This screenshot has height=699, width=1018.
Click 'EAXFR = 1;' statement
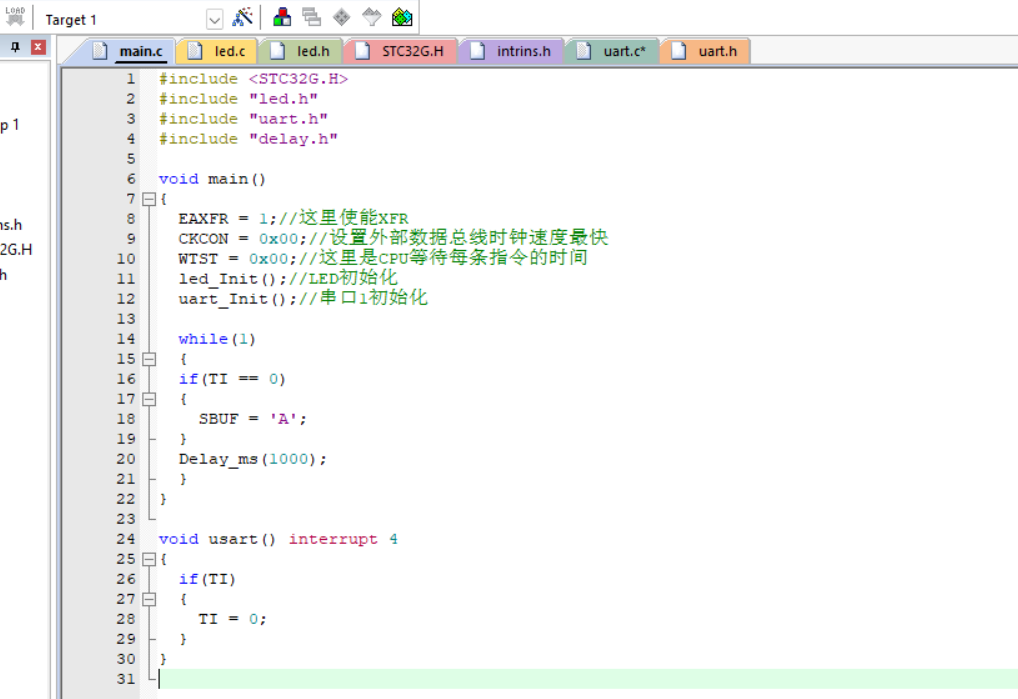[x=228, y=219]
